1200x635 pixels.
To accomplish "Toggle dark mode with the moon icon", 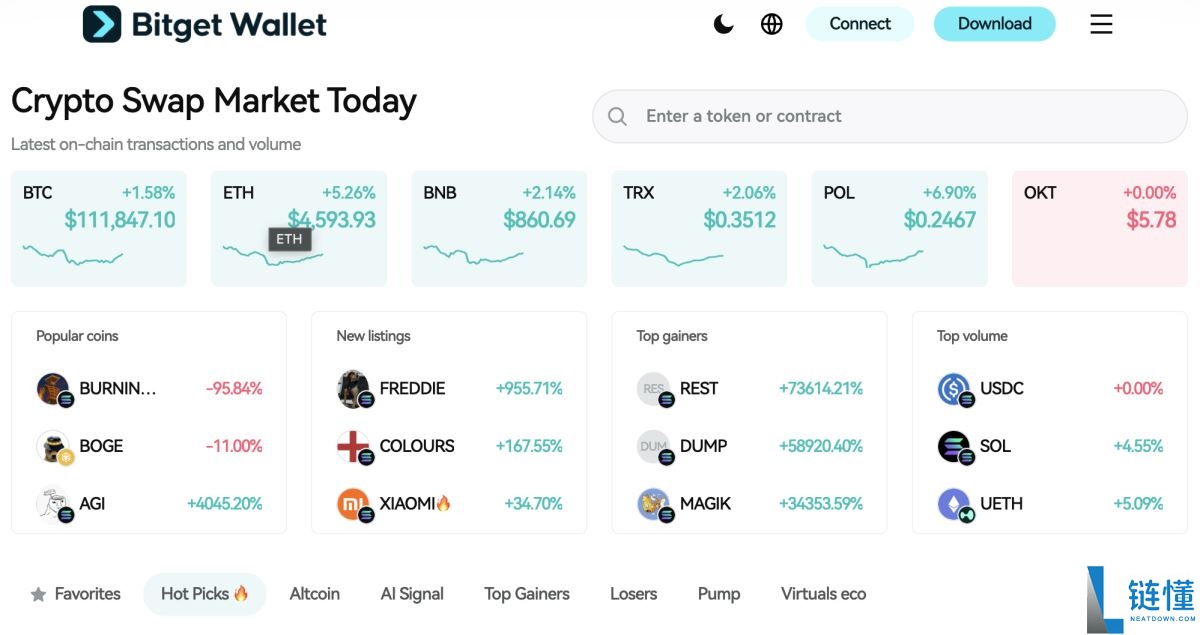I will (x=723, y=24).
